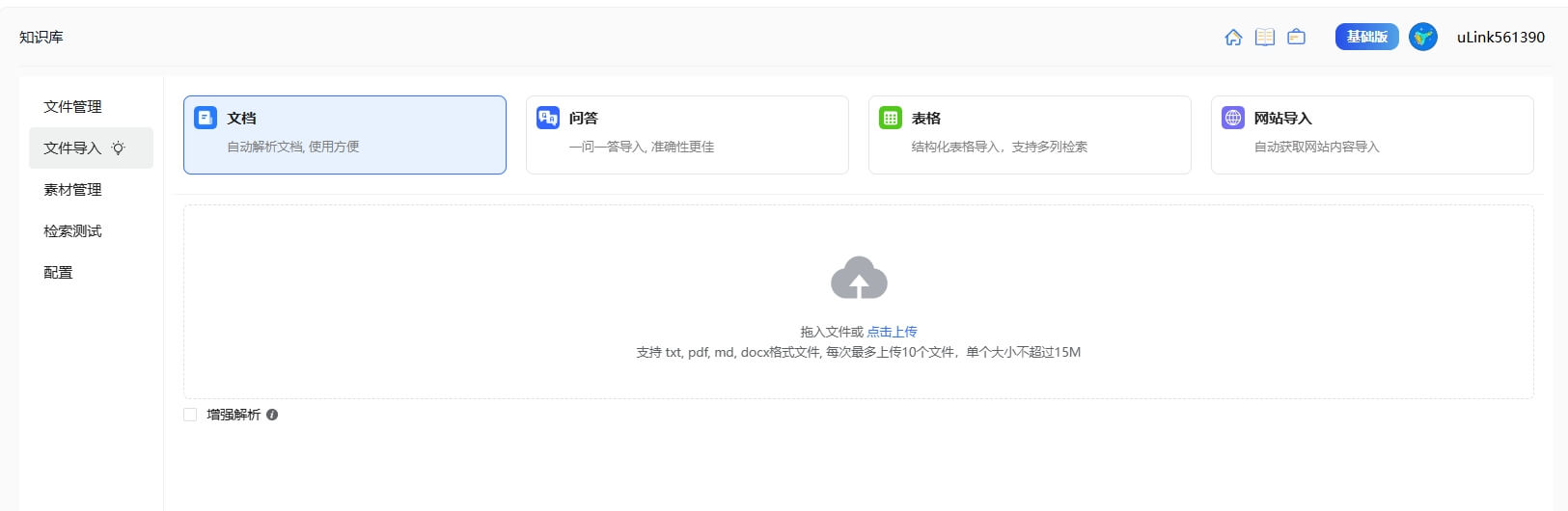1568x511 pixels.
Task: Go to home via house icon
Action: coord(1233,37)
